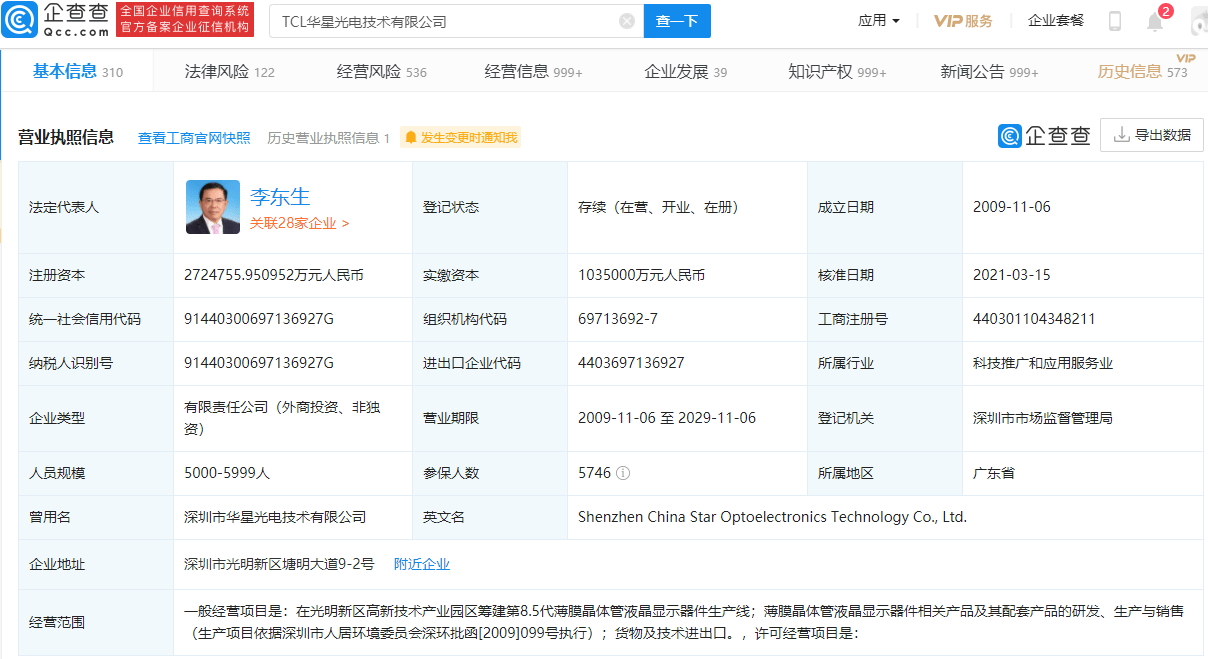Switch to the 基本信息 tab
This screenshot has width=1208, height=659.
pos(78,71)
